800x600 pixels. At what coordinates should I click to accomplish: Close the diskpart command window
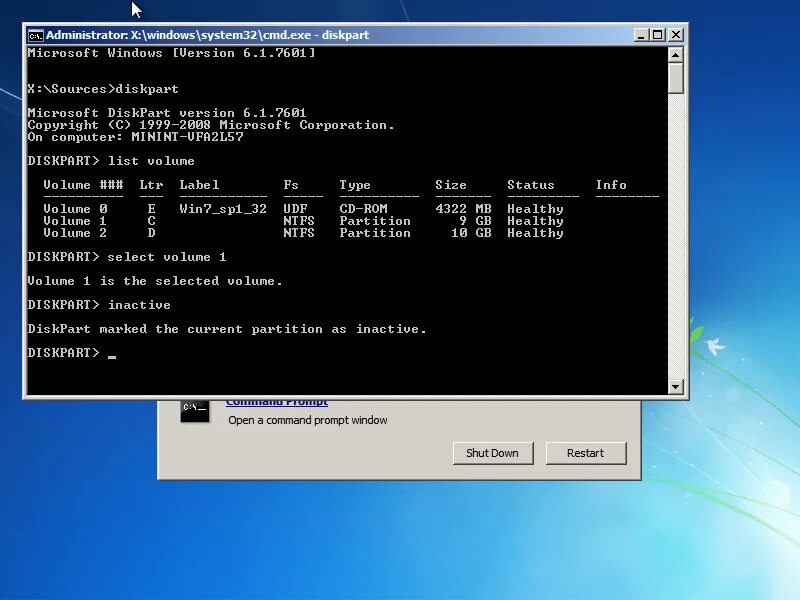[676, 35]
